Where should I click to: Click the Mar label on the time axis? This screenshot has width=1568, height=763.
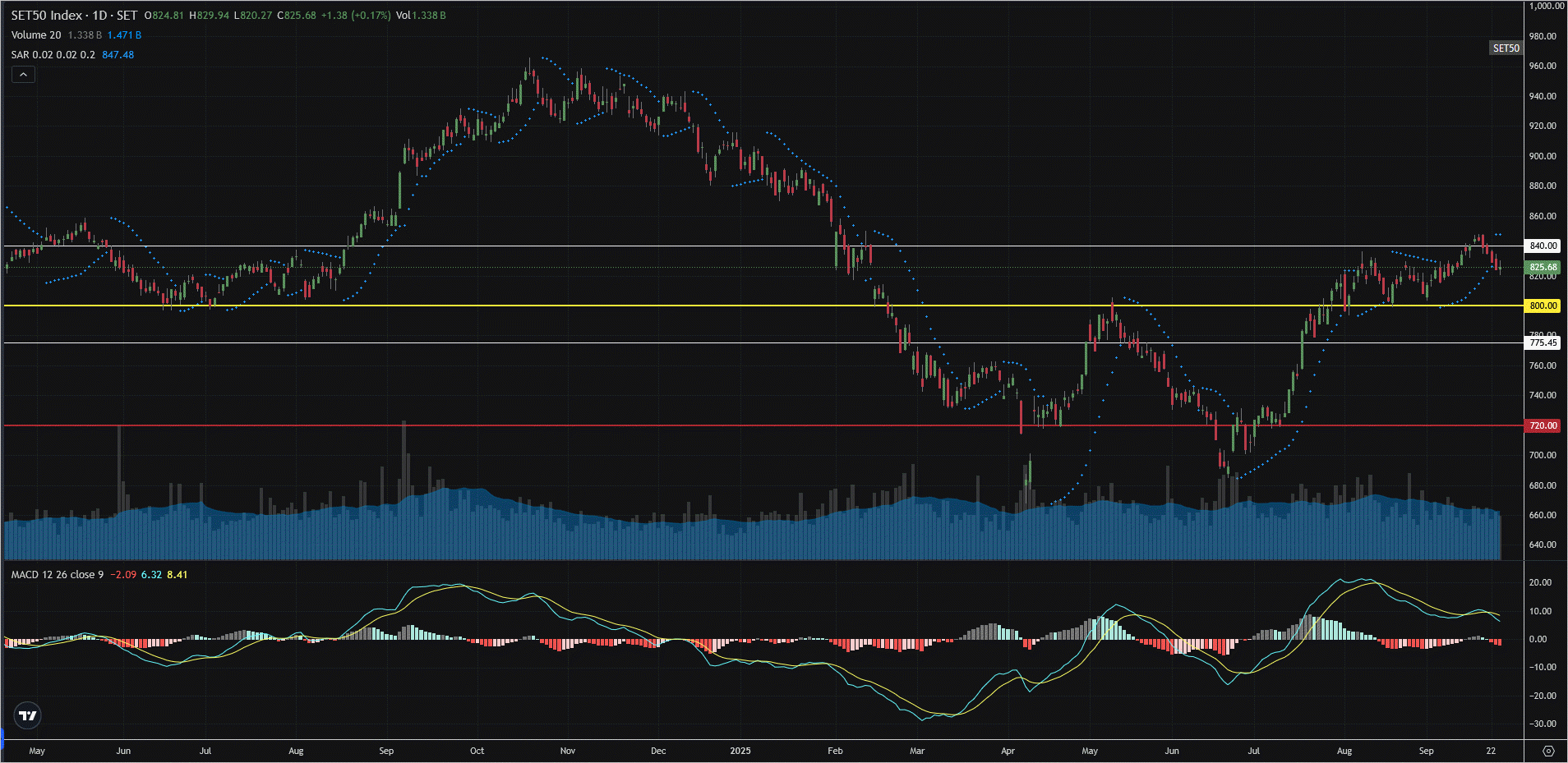click(917, 751)
